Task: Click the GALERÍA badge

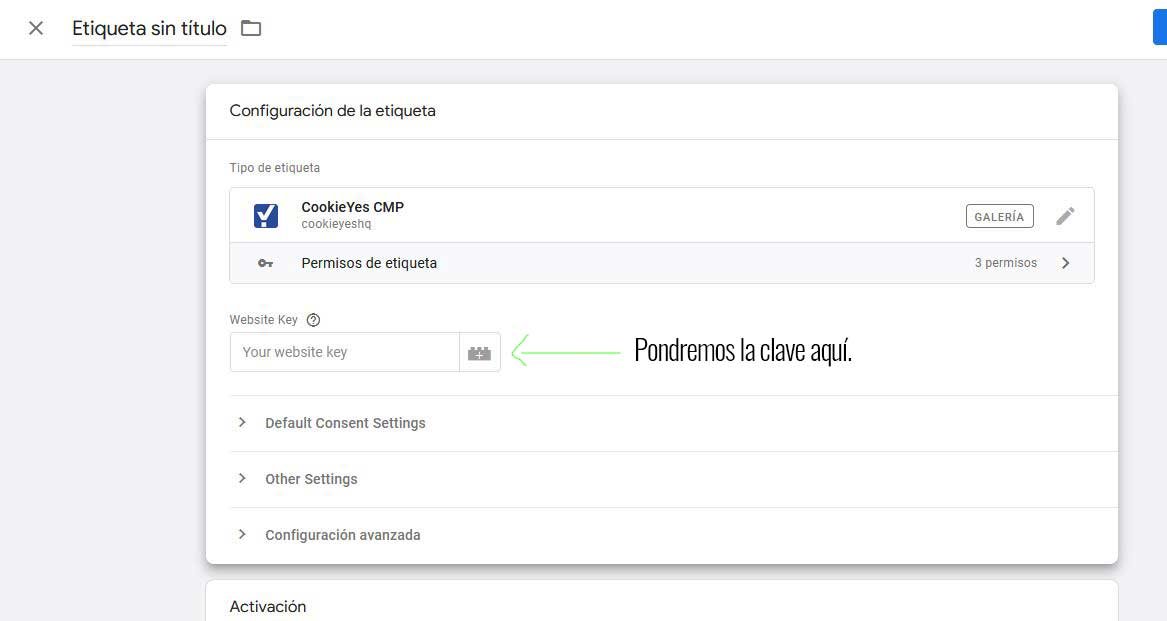Action: [x=999, y=216]
